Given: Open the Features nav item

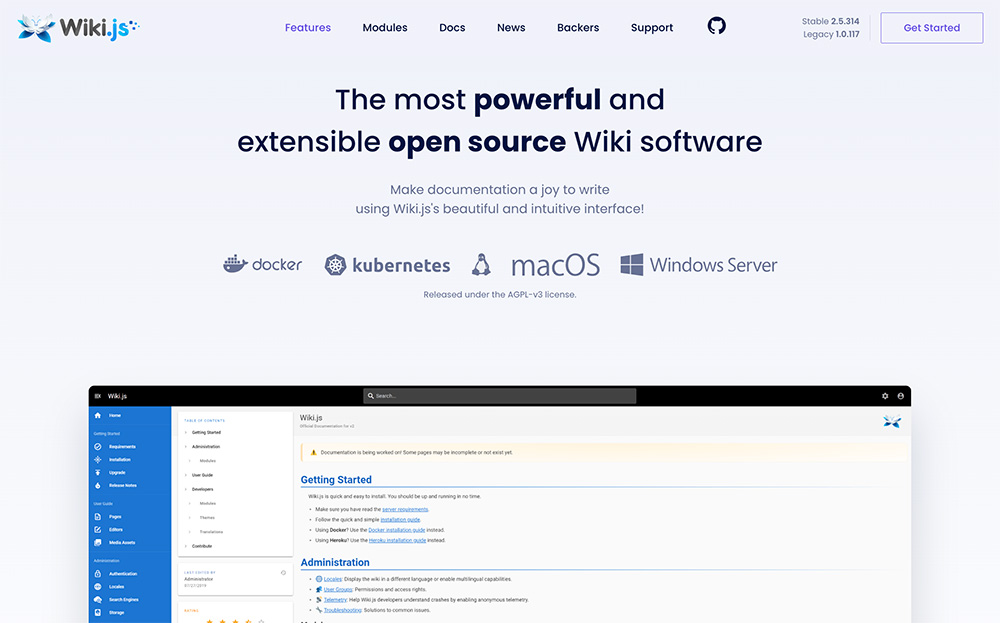Looking at the screenshot, I should (x=307, y=27).
